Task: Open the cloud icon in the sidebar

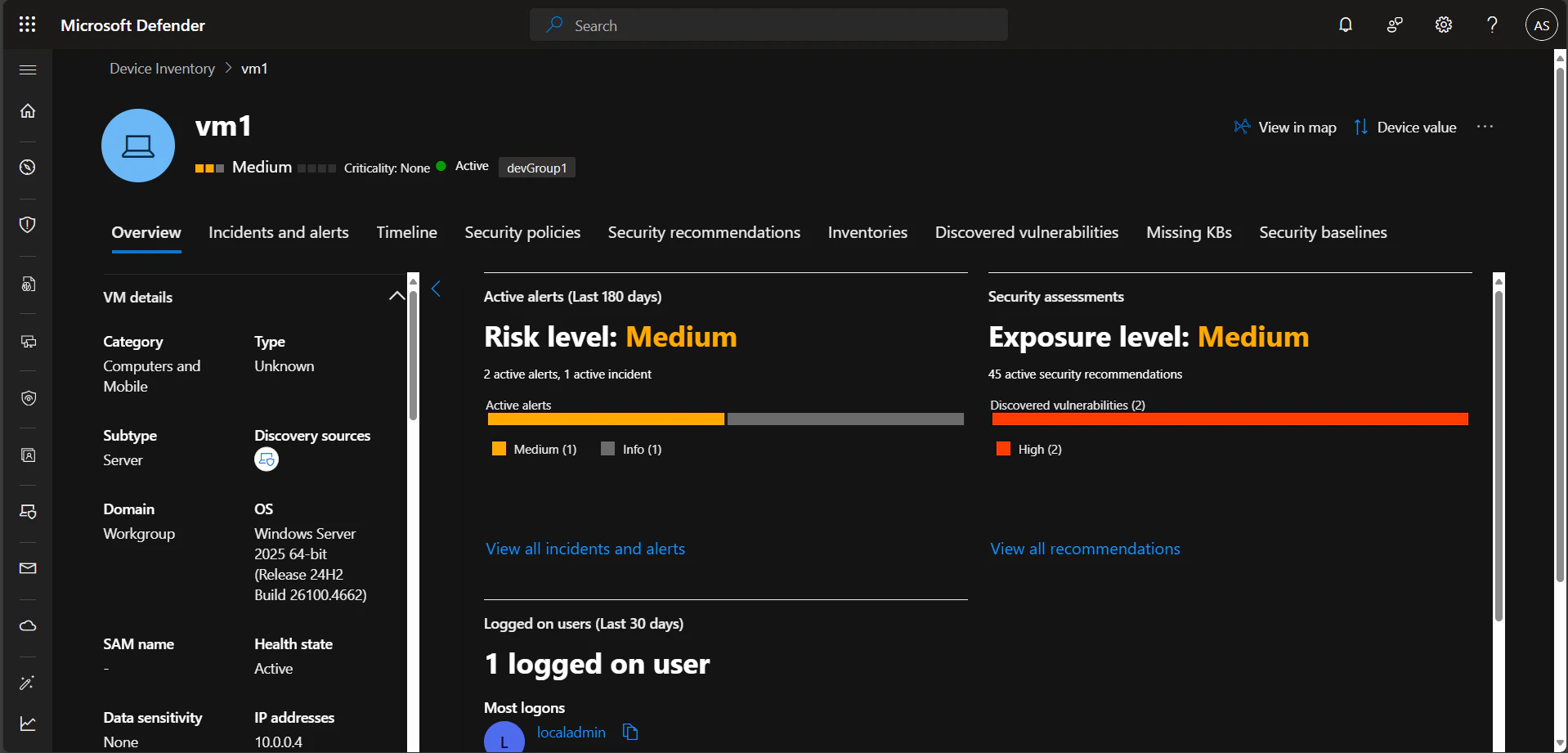Action: 28,625
